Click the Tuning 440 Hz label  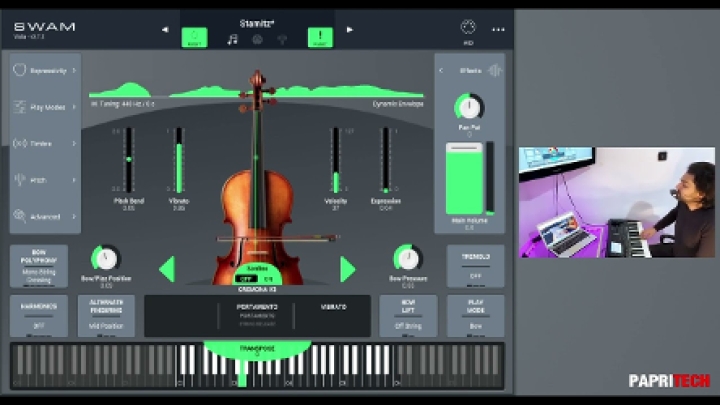pos(123,104)
